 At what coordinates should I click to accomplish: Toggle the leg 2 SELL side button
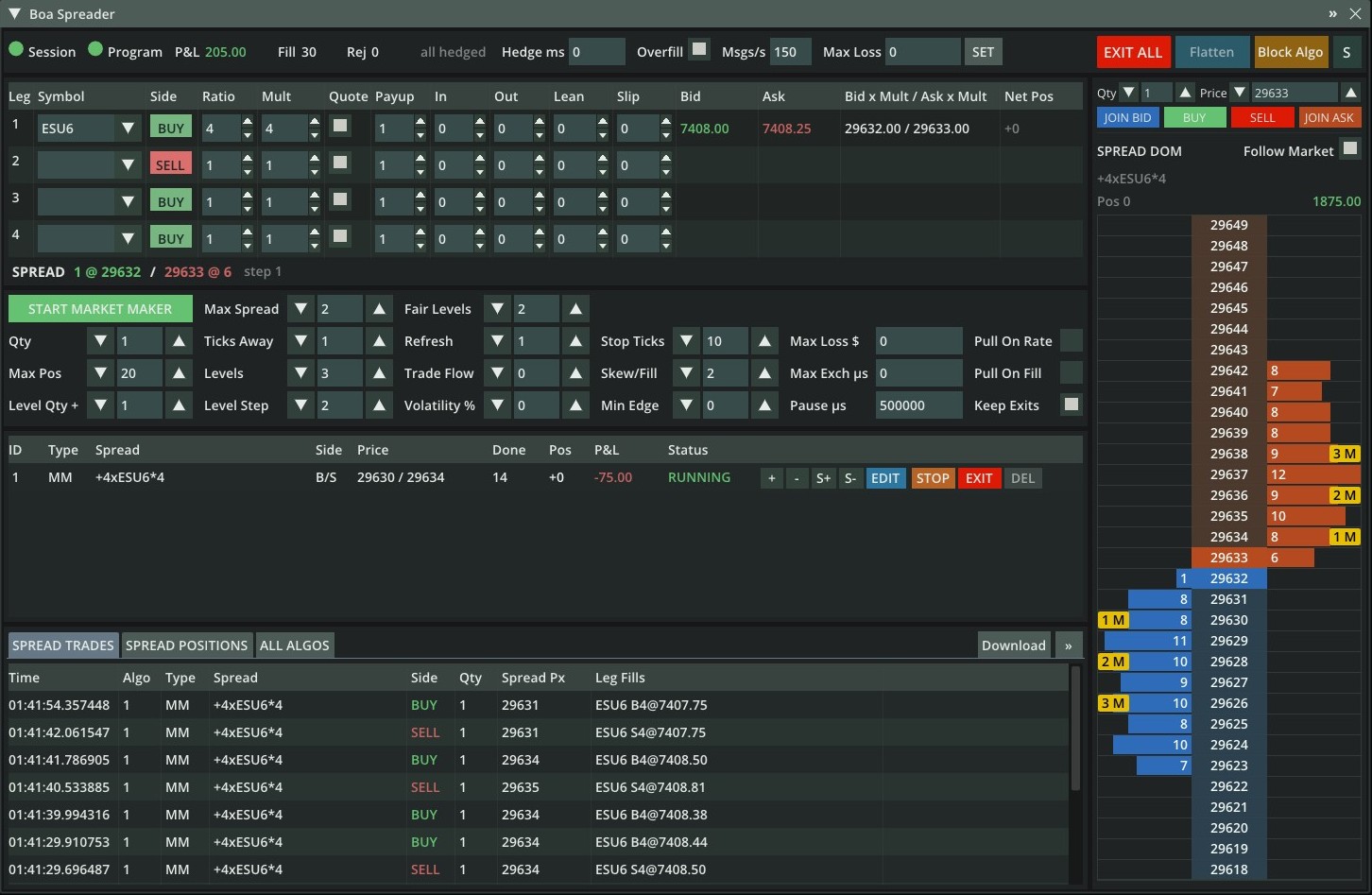coord(170,164)
